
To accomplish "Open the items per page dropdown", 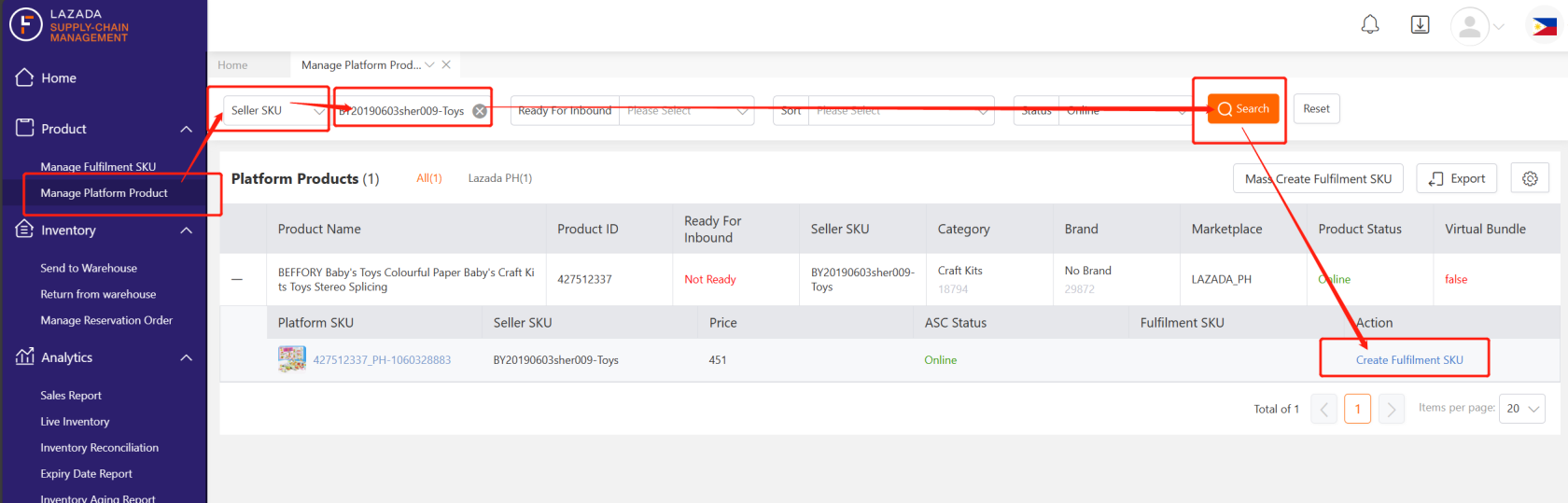I will point(1521,409).
